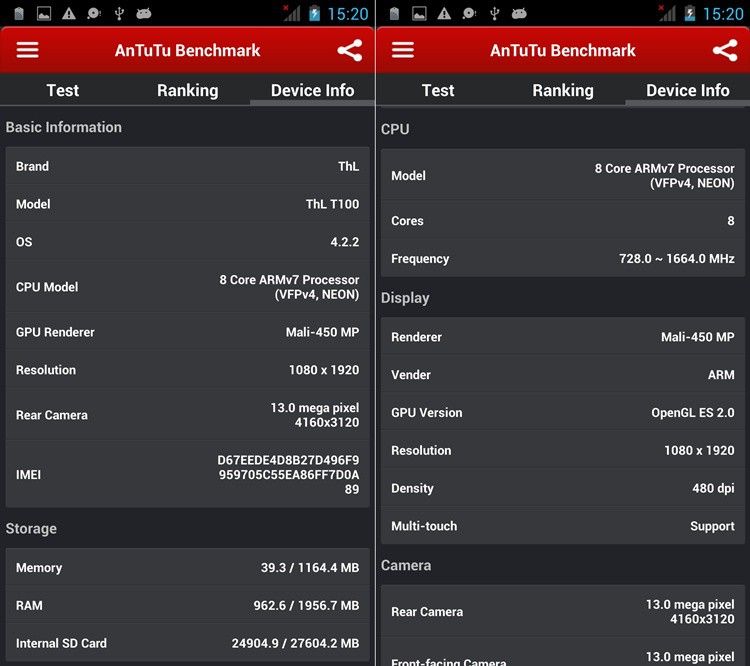Switch to Ranking tab, left screen
The width and height of the screenshot is (750, 666).
pos(188,90)
